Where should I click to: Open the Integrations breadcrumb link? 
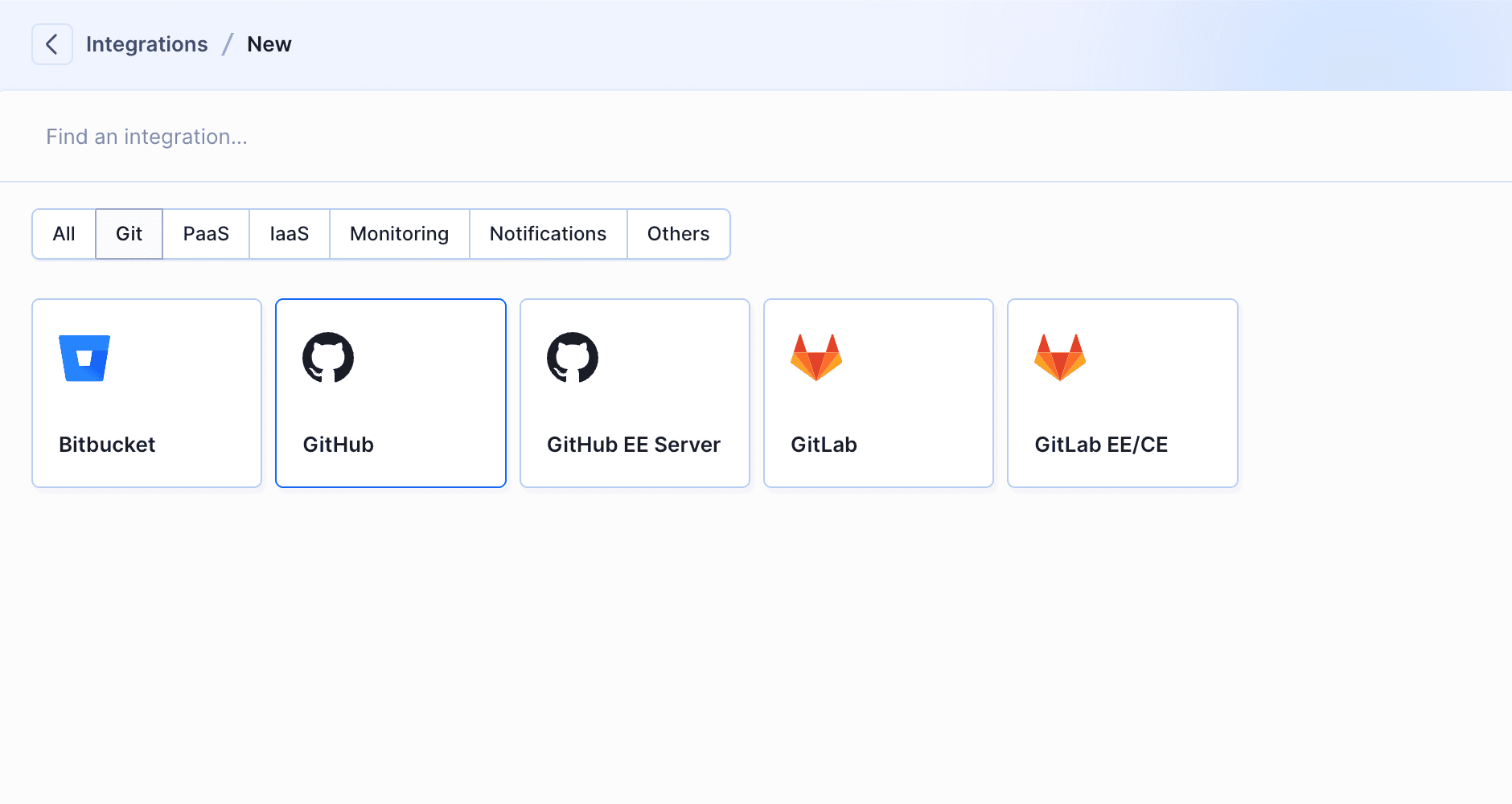[146, 44]
